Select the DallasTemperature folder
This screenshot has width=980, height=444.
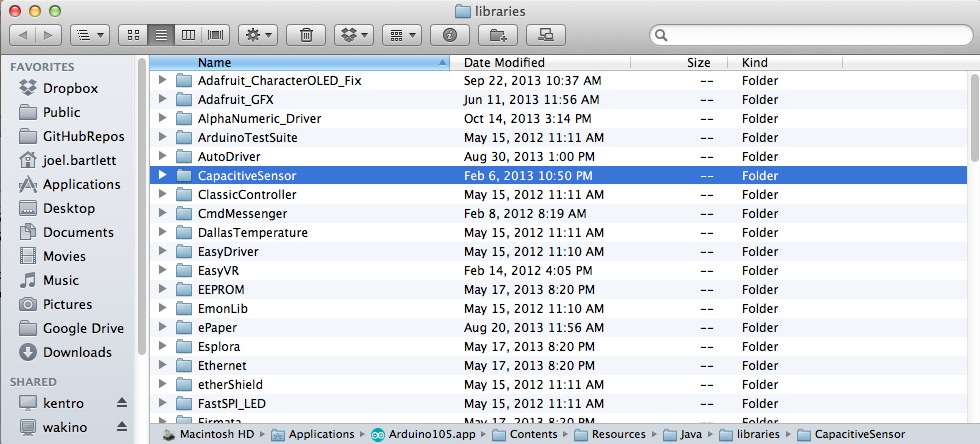click(560, 233)
